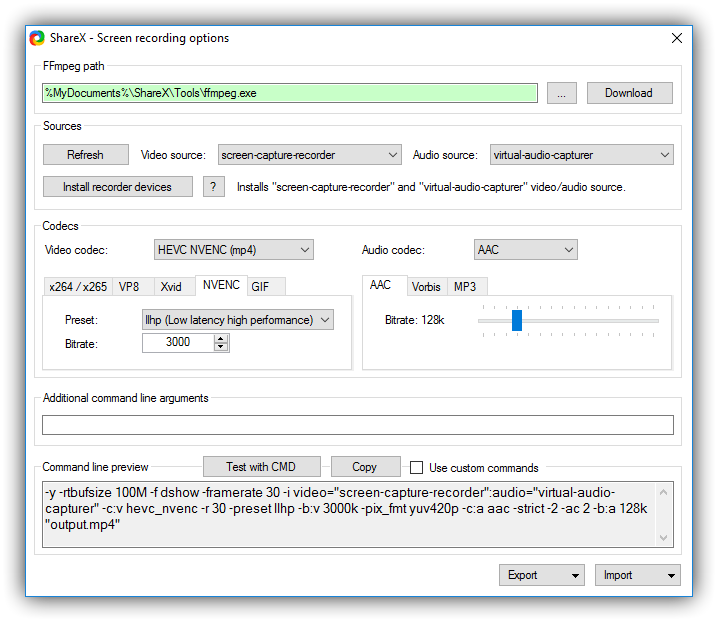Open the Export dropdown button
Viewport: 718px width, 622px height.
[x=542, y=575]
